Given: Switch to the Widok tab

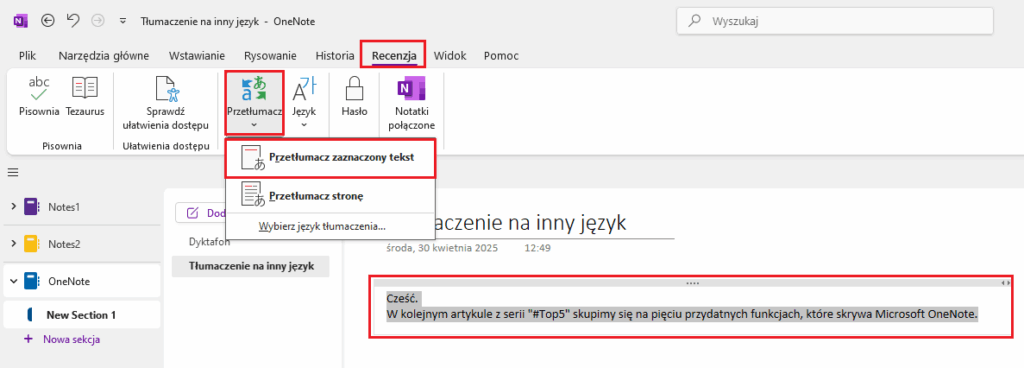Looking at the screenshot, I should [x=450, y=55].
